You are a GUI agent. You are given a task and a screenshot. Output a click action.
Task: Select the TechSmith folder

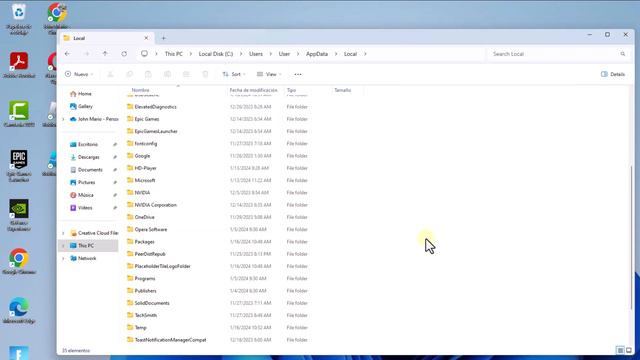(x=146, y=315)
